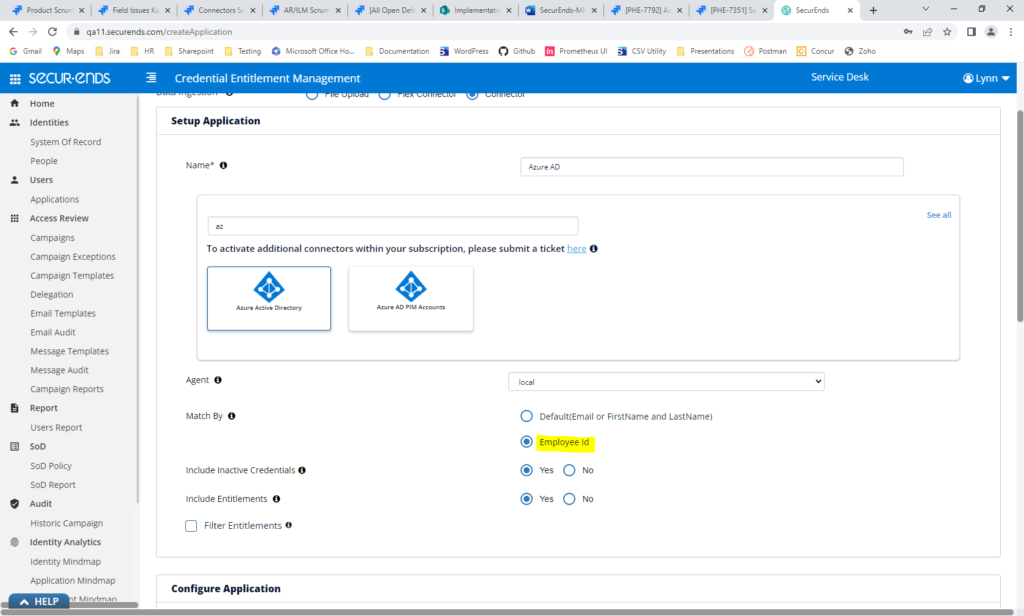The height and width of the screenshot is (616, 1024).
Task: Open the new tab plus button
Action: tap(873, 10)
